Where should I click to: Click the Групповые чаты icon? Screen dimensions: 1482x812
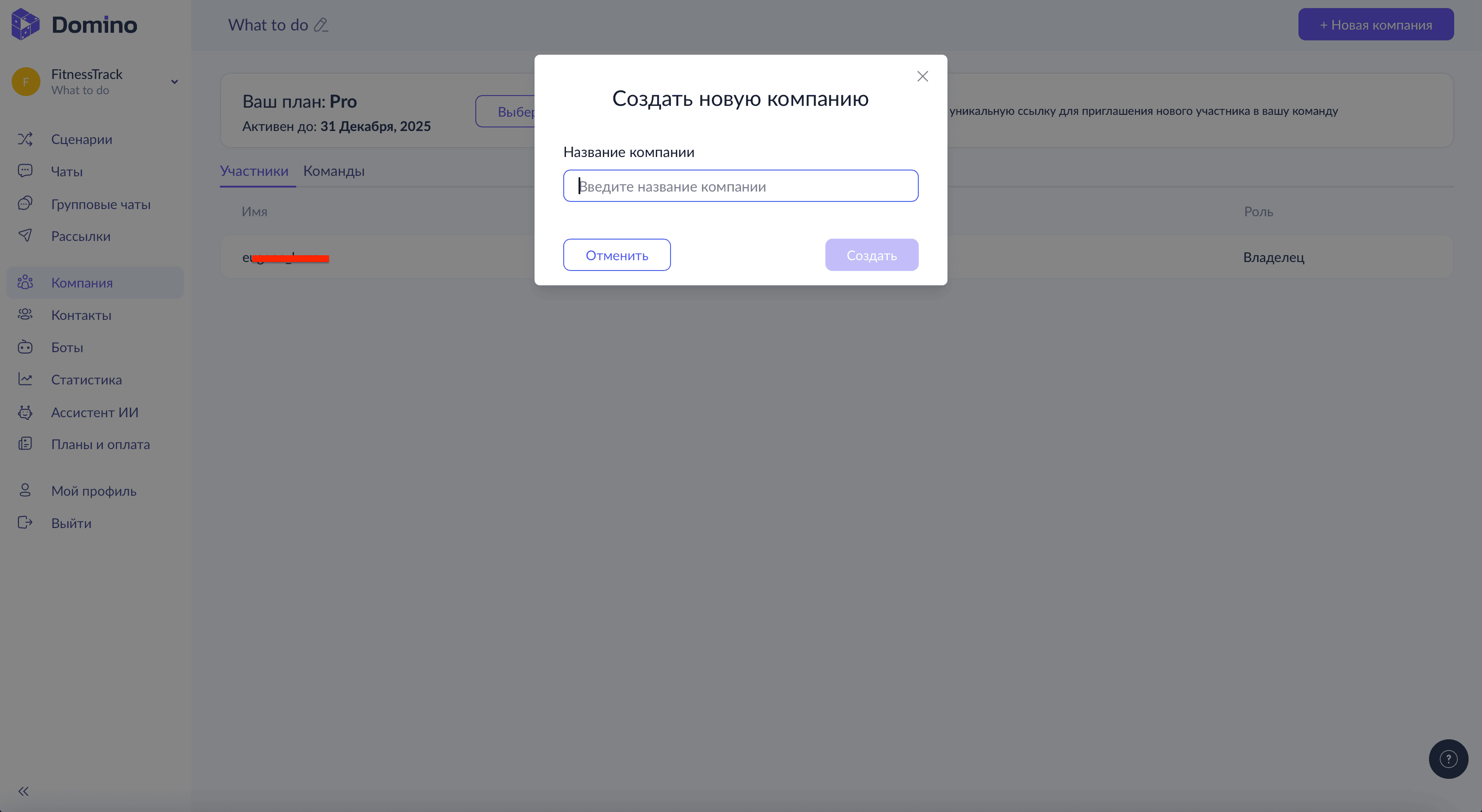point(25,204)
